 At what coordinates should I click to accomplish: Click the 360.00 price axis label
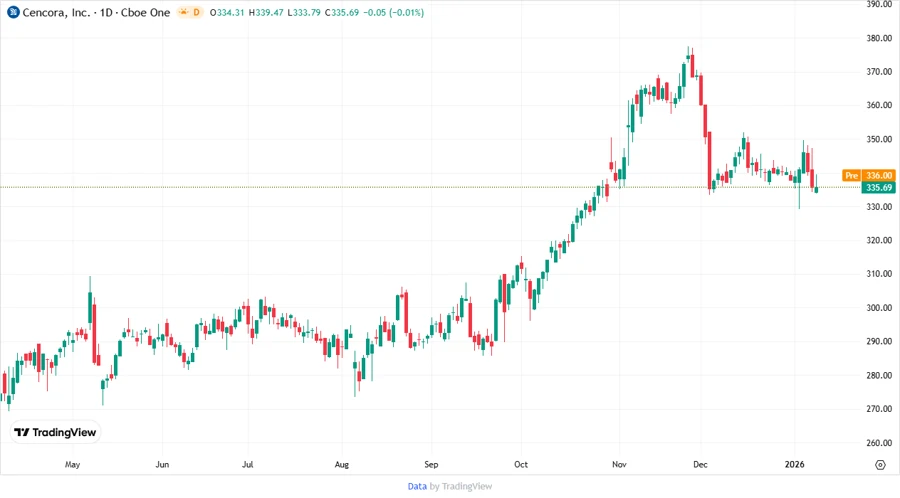tap(879, 105)
